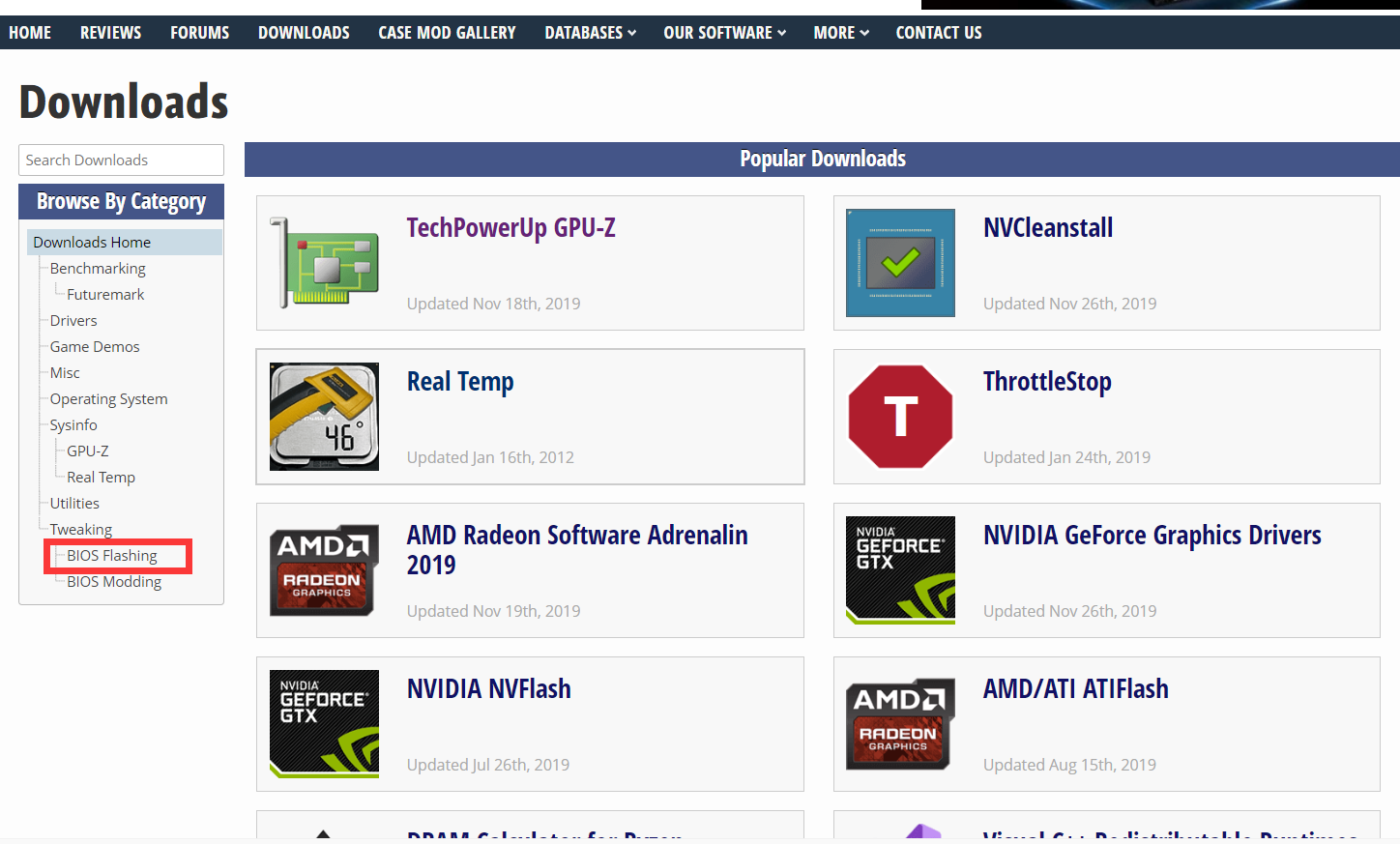Click the Real Temp thermometer icon
The height and width of the screenshot is (844, 1400).
pos(324,417)
